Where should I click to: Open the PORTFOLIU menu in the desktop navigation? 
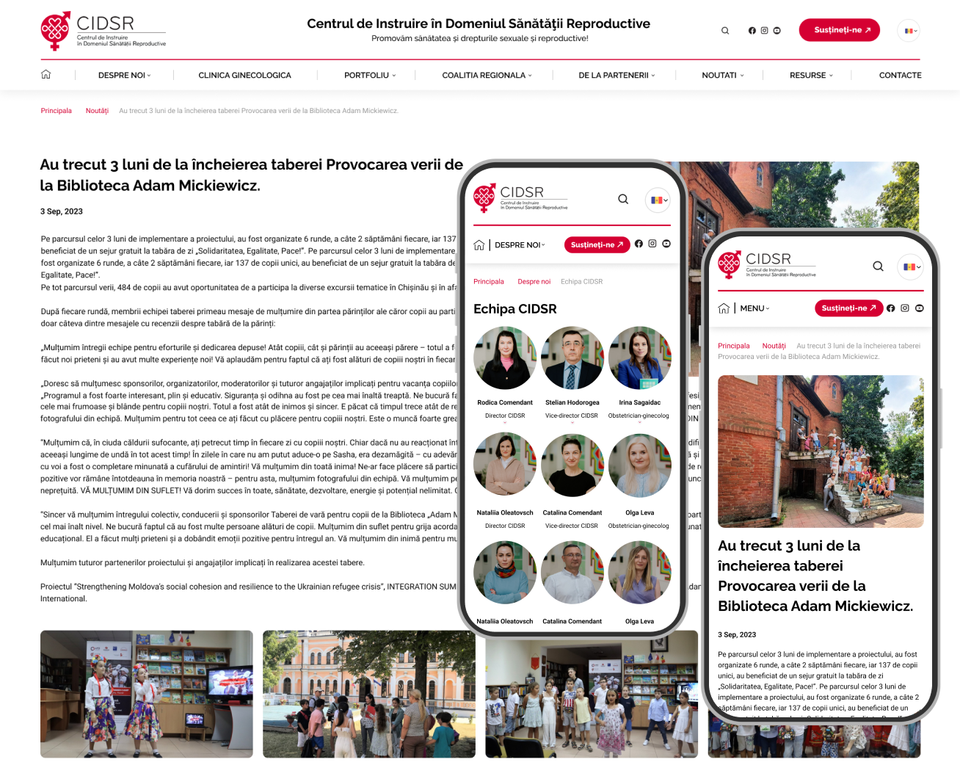click(x=369, y=75)
